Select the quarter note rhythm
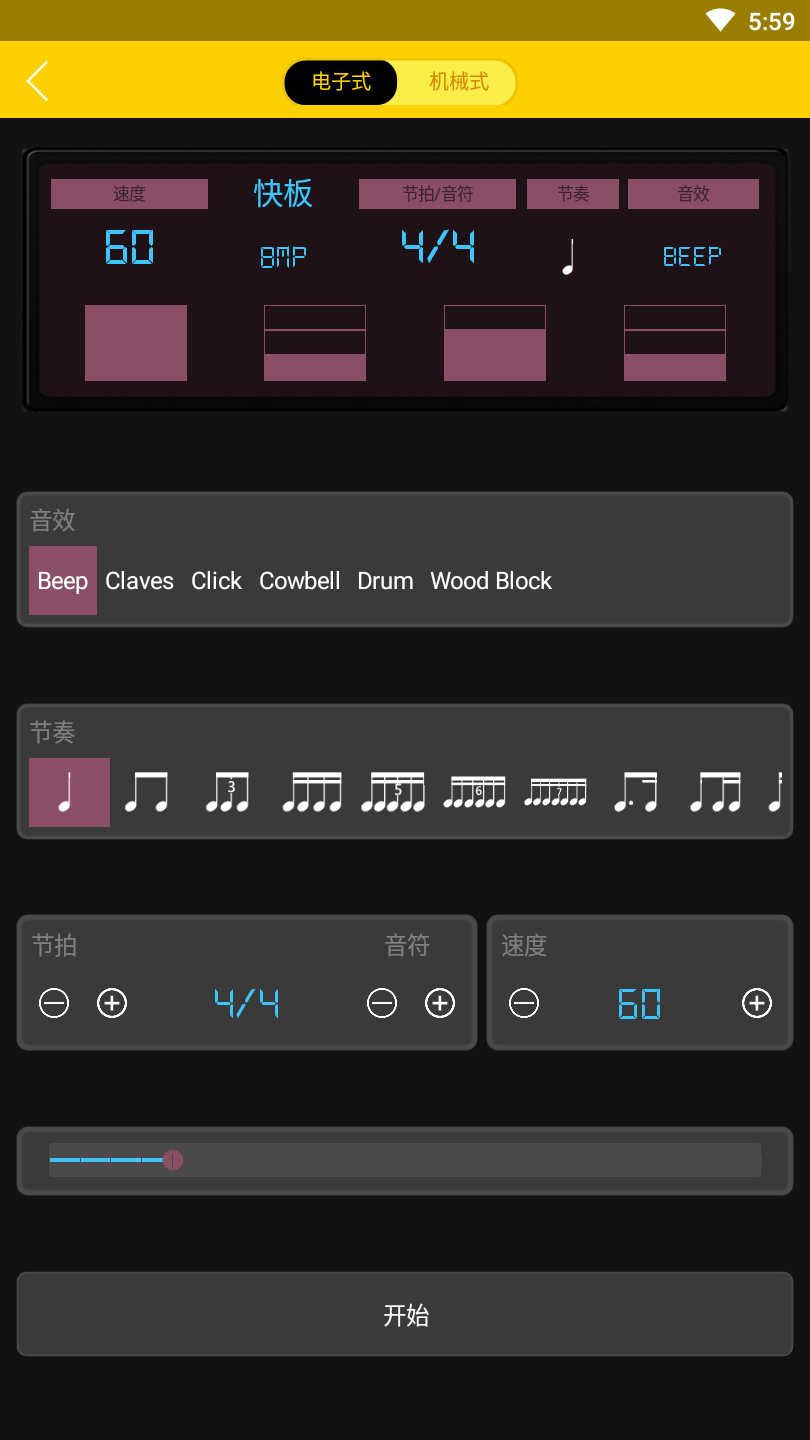This screenshot has height=1440, width=810. (69, 792)
